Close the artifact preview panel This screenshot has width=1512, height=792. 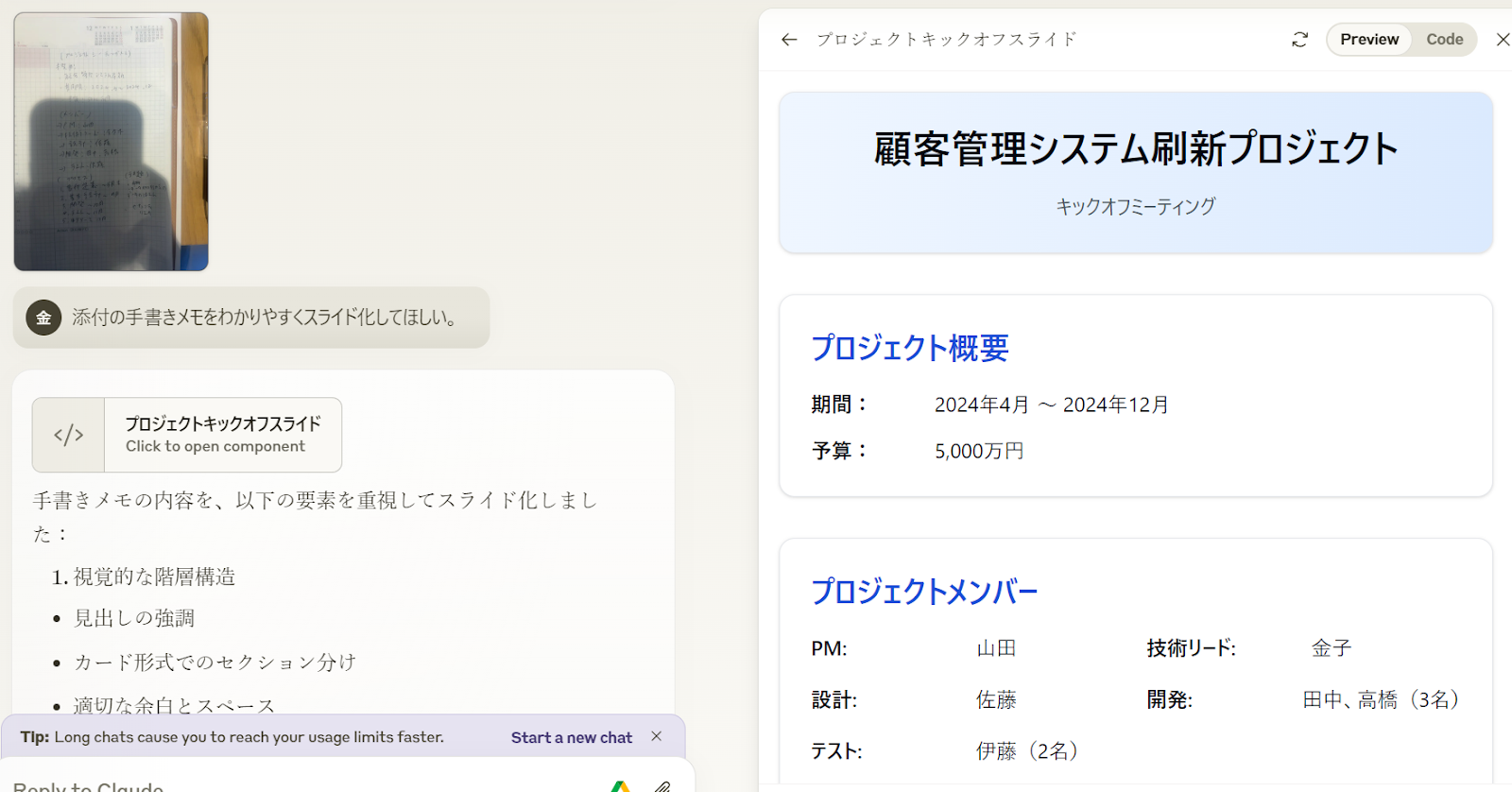[x=1502, y=40]
